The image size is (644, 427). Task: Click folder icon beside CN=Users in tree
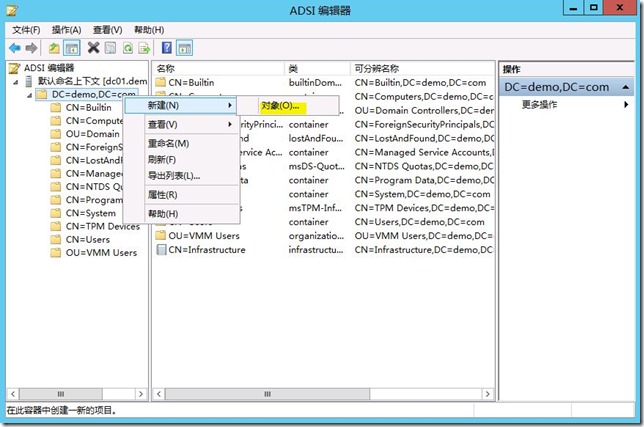pos(55,239)
